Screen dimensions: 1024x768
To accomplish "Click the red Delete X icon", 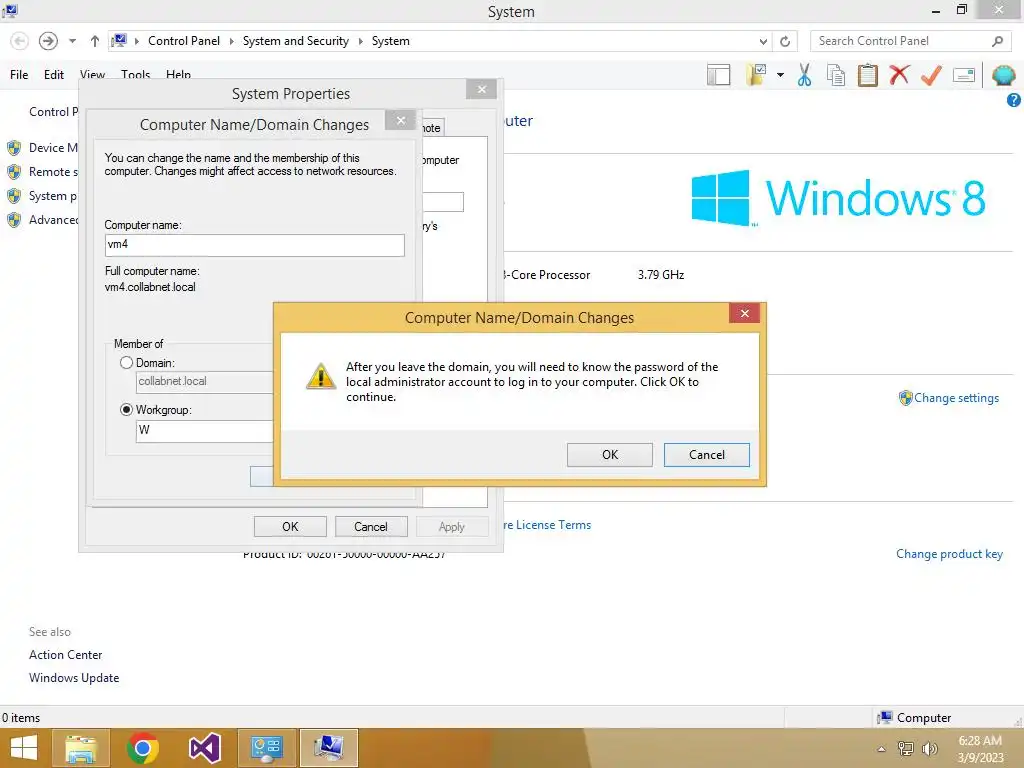I will (899, 74).
